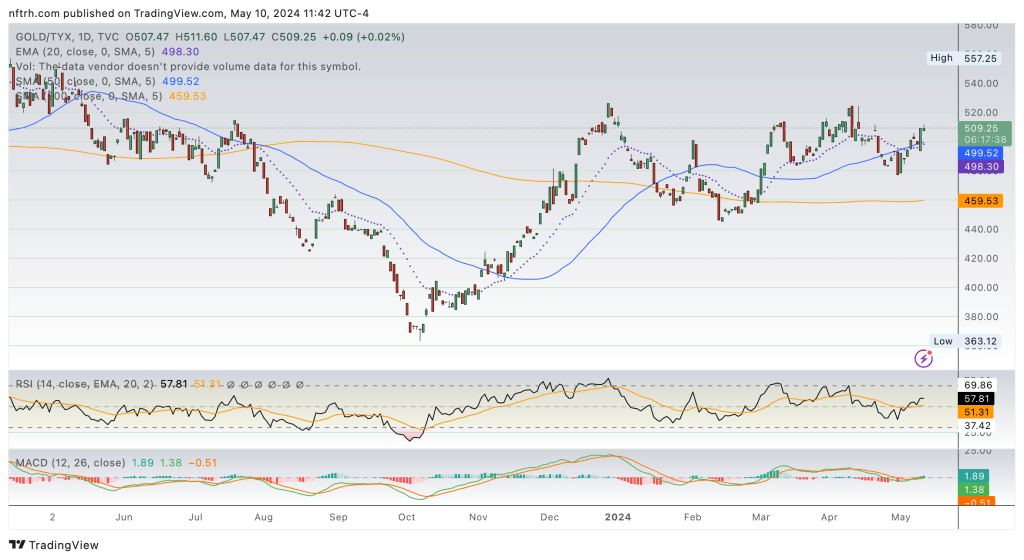The height and width of the screenshot is (560, 1024).
Task: Click the orange 459.53 SMA price tag
Action: (x=981, y=200)
